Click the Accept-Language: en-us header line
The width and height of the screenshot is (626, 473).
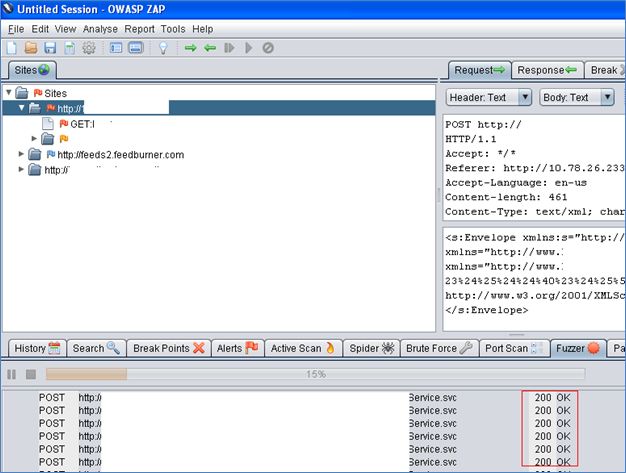516,183
